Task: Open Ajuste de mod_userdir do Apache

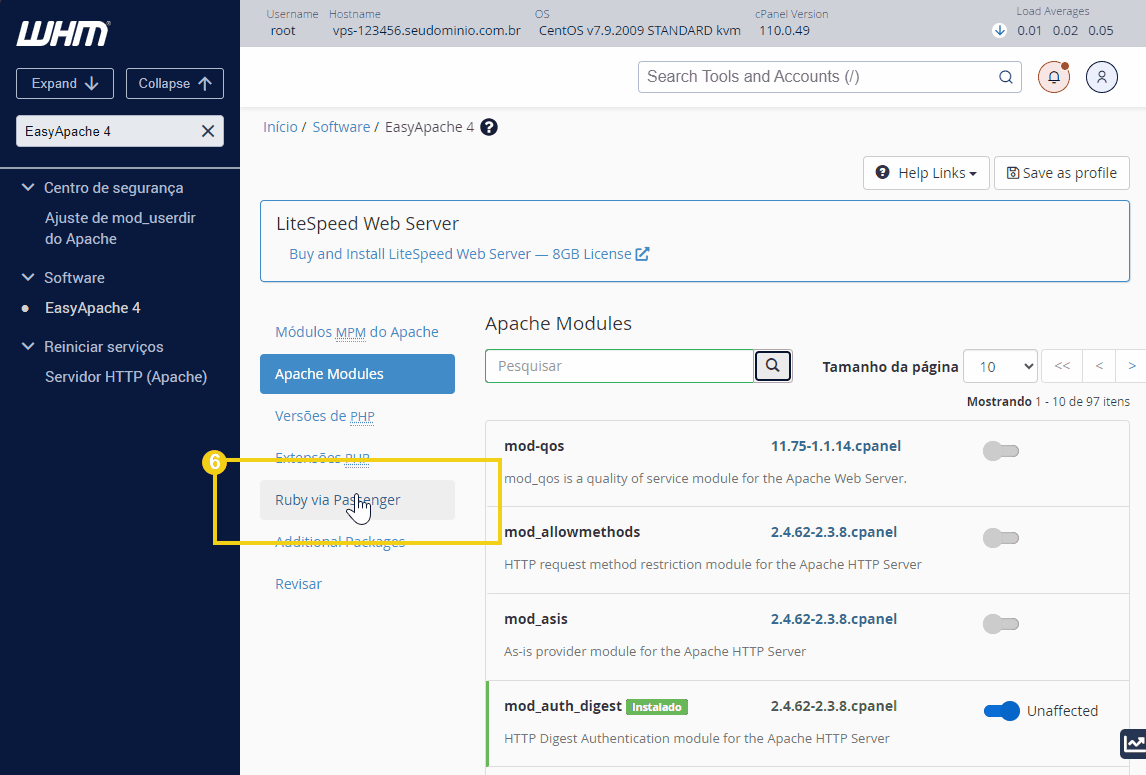Action: pyautogui.click(x=121, y=228)
